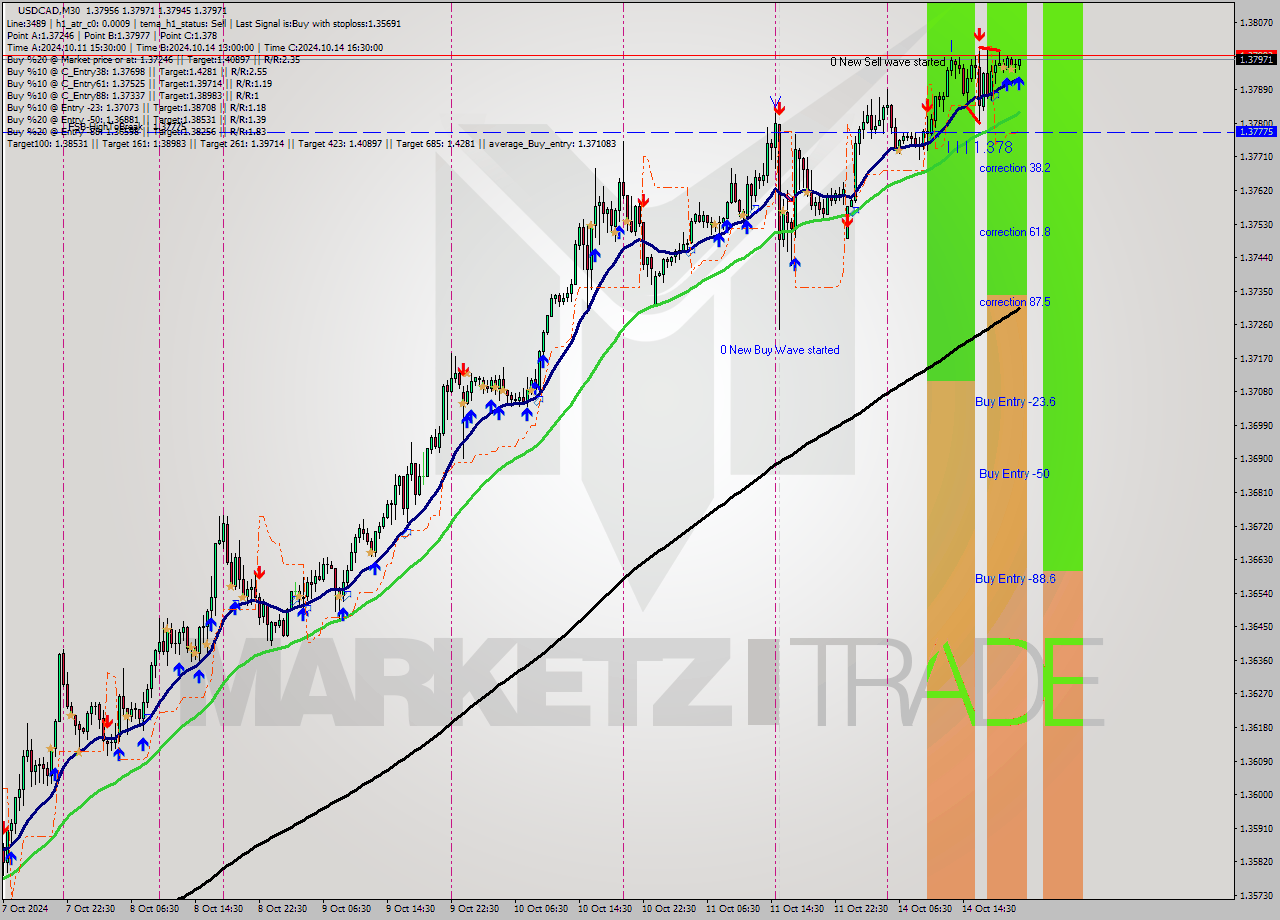
Task: Click the 'Buy Entry -88.6' label
Action: [x=1015, y=579]
